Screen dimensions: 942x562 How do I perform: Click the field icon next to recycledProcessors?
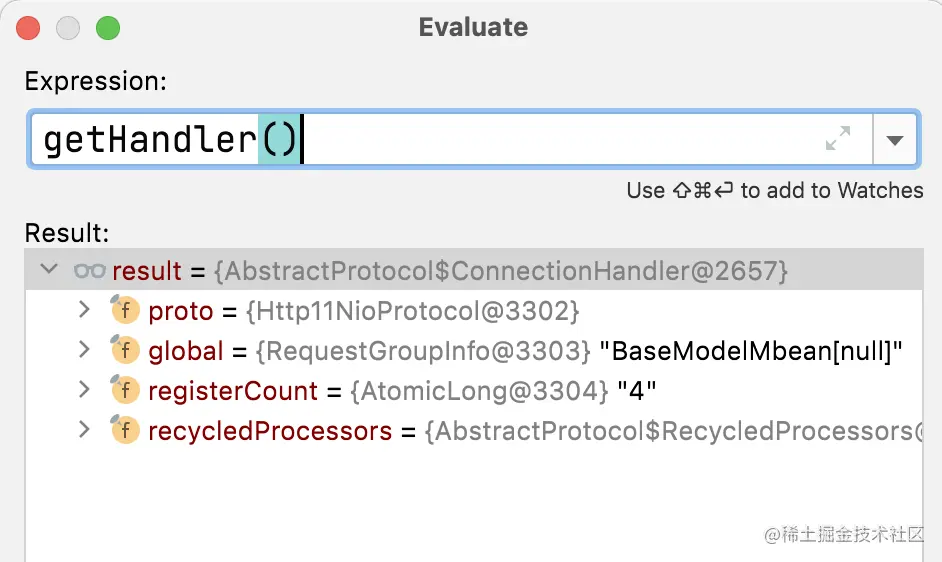point(125,430)
